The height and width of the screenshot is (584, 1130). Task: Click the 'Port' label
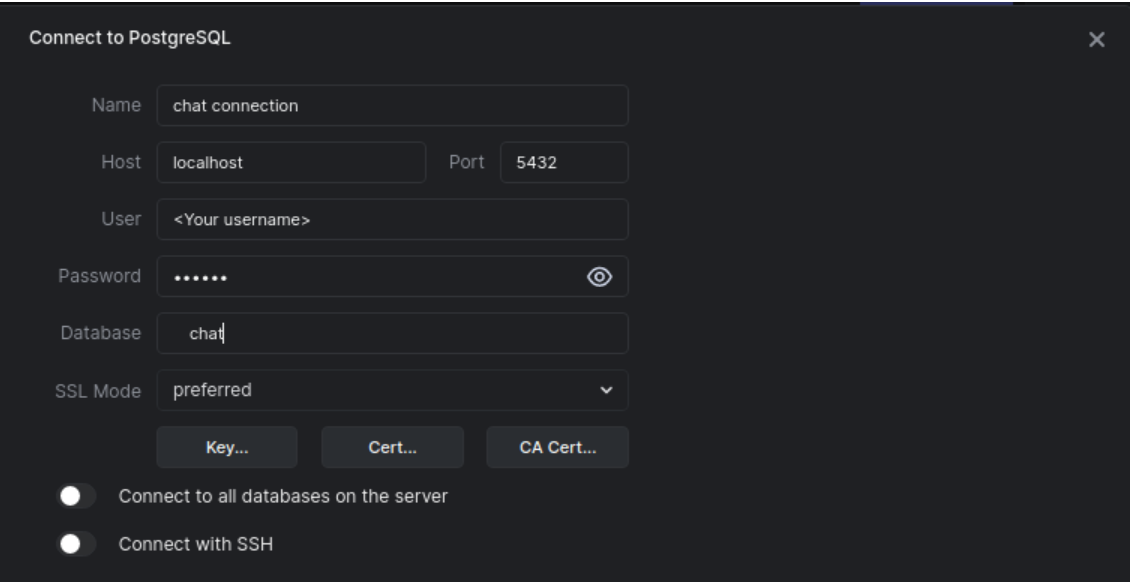(464, 163)
